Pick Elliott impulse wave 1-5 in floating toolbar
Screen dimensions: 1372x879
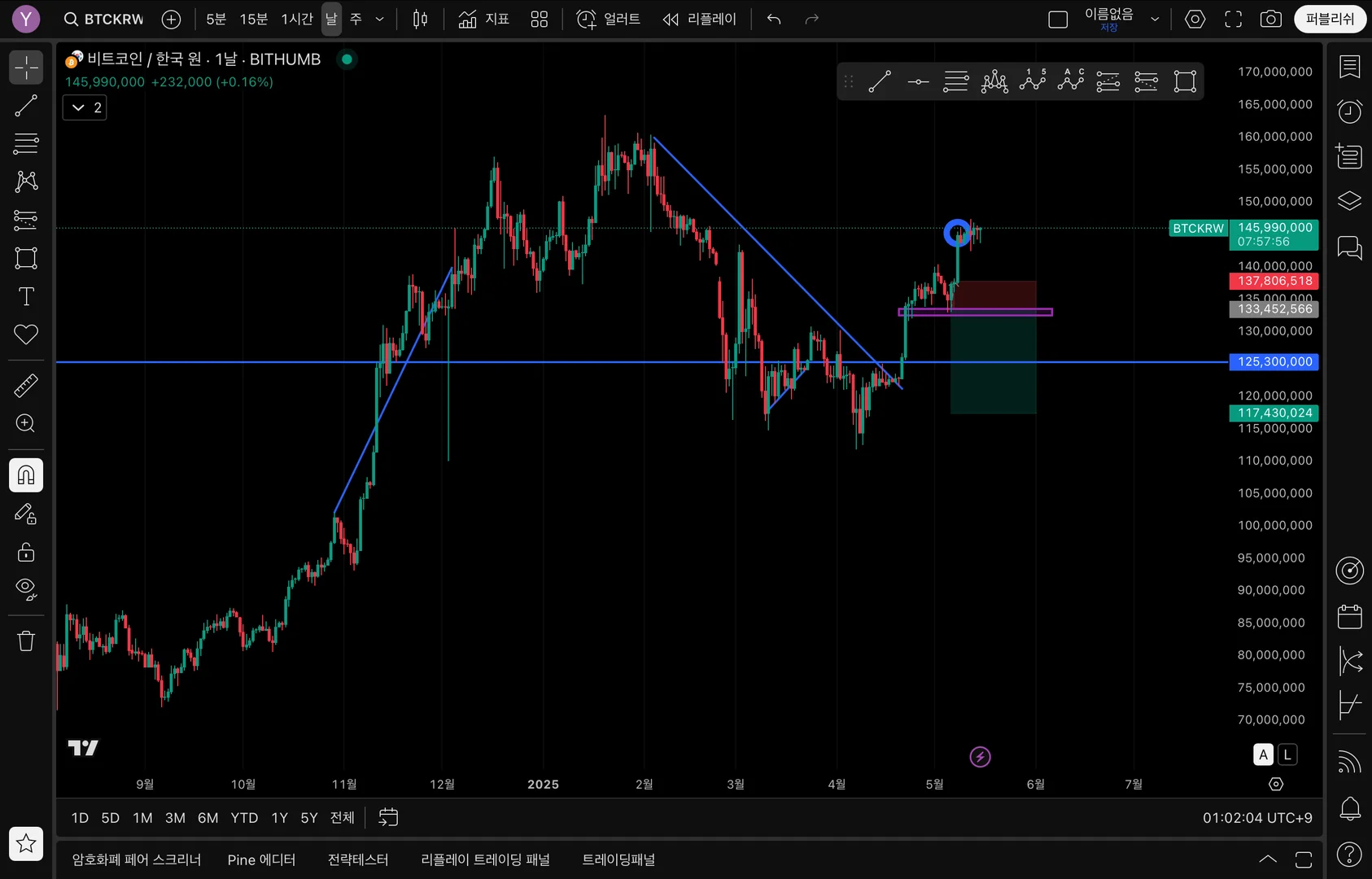tap(1033, 81)
